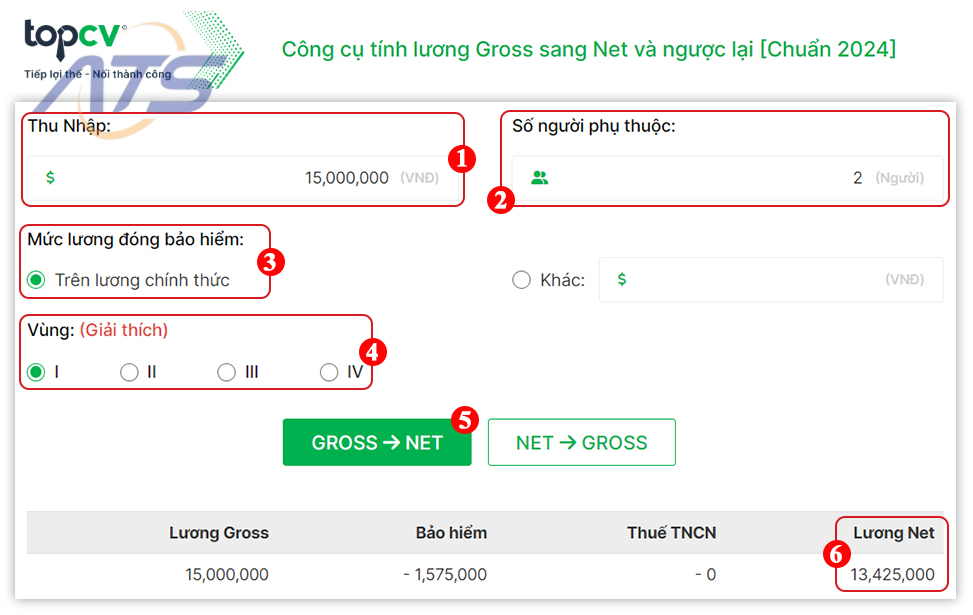
Task: Select region Vùng IV
Action: (x=329, y=371)
